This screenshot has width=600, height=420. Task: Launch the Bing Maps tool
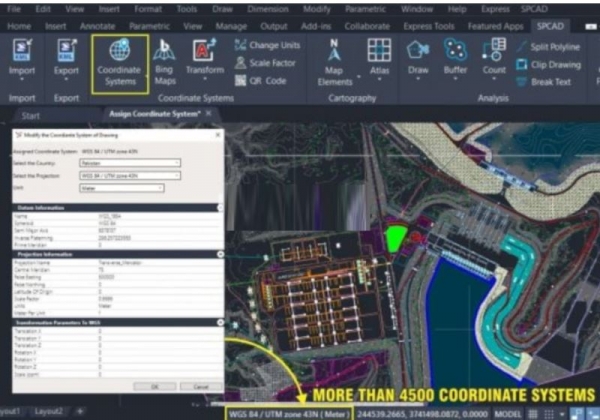164,62
